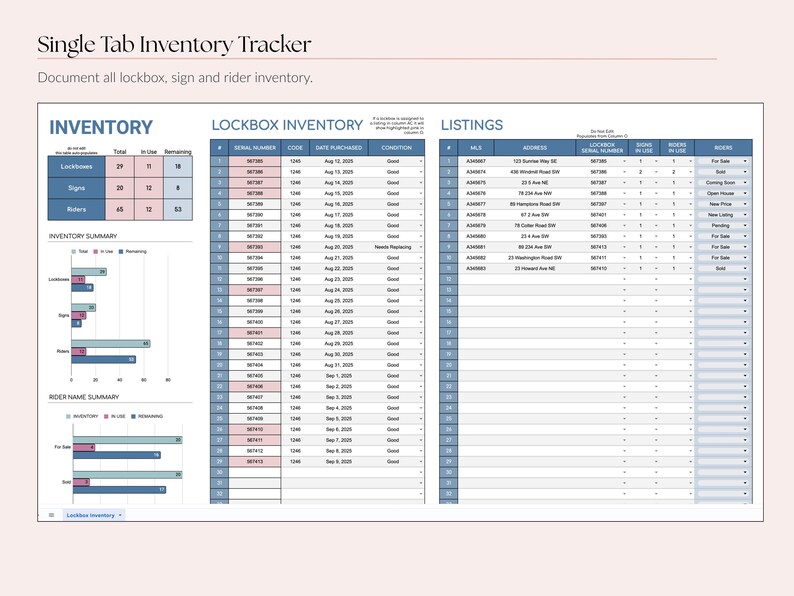Click the RIDERS IN USE column header
Image resolution: width=794 pixels, height=596 pixels.
[x=677, y=148]
